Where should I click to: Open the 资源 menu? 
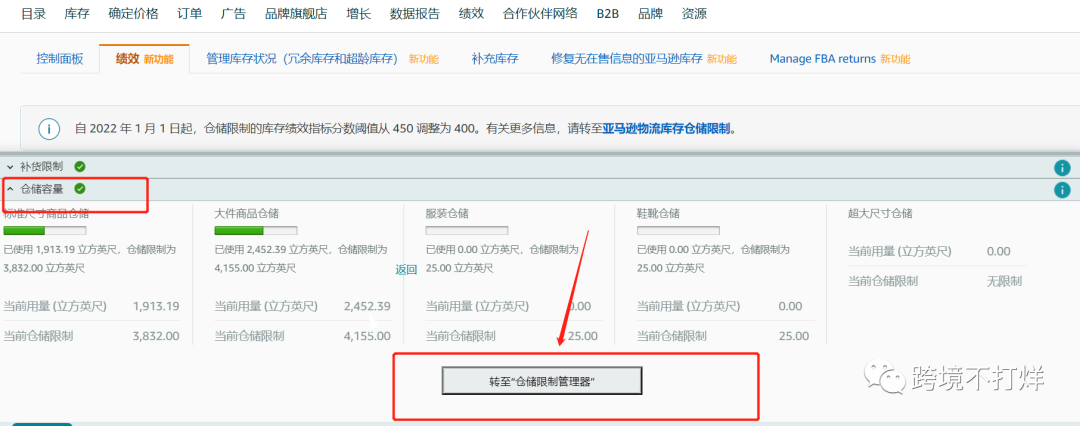tap(694, 14)
